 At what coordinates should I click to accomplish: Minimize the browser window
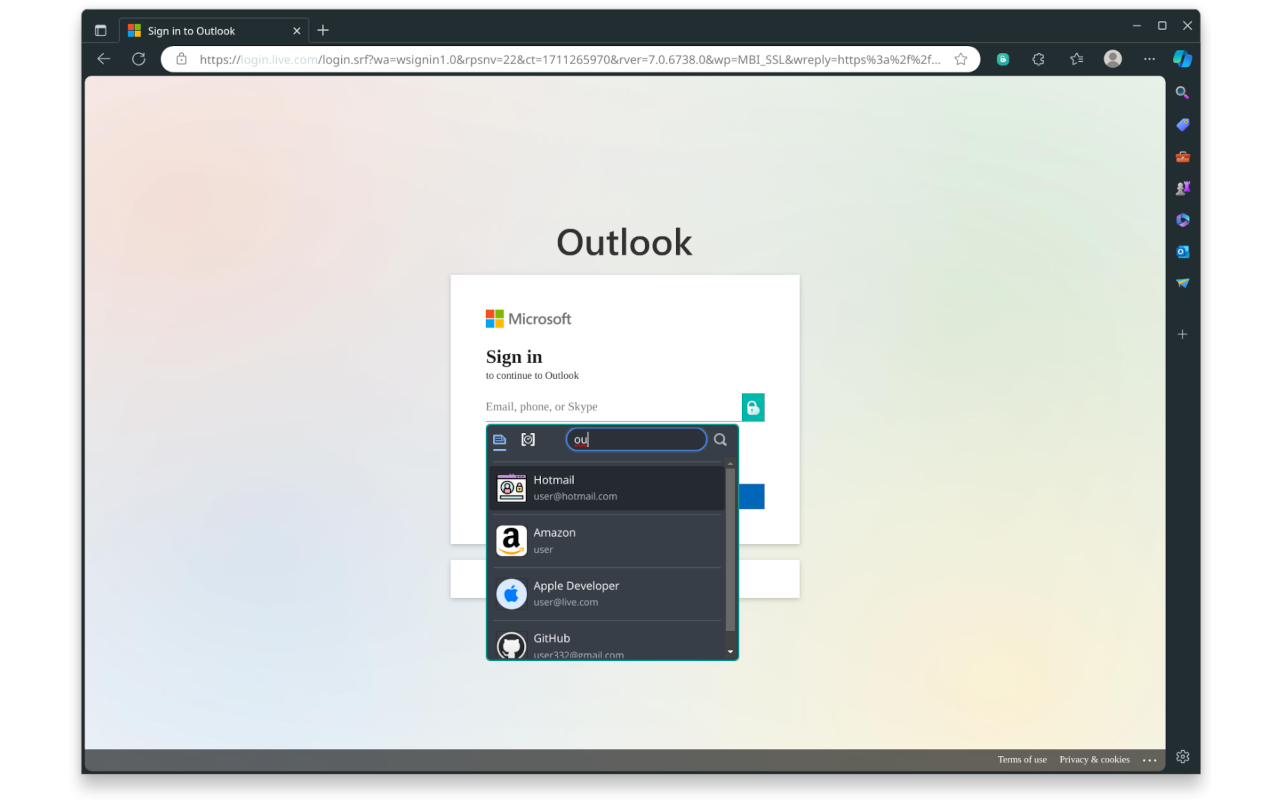(x=1137, y=26)
